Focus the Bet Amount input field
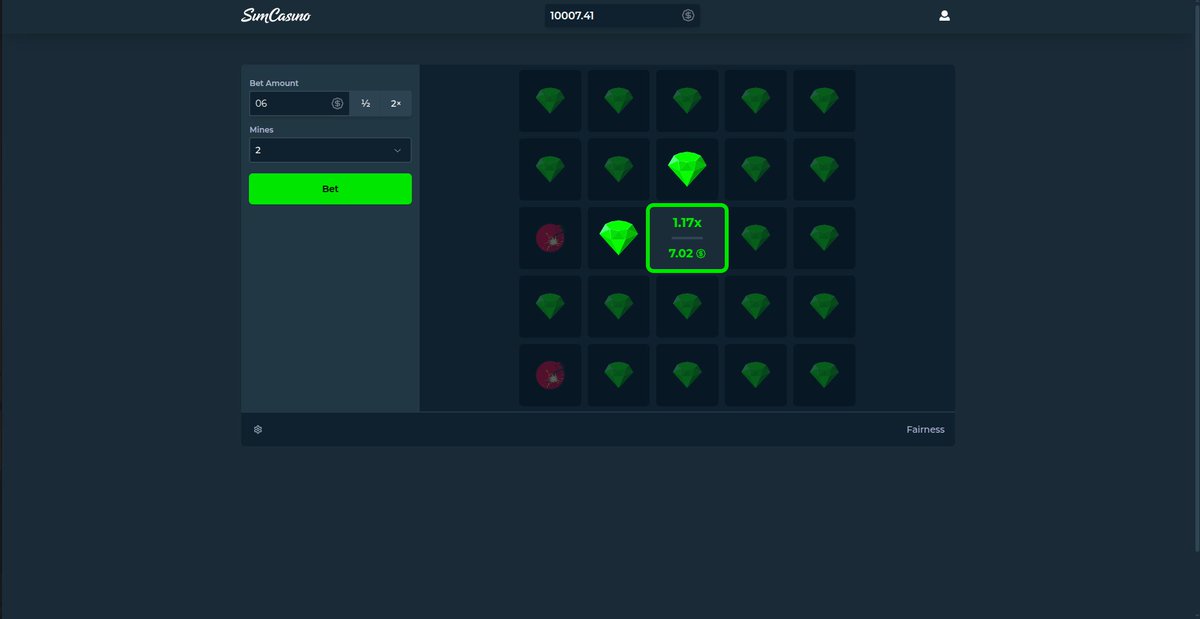 (299, 103)
